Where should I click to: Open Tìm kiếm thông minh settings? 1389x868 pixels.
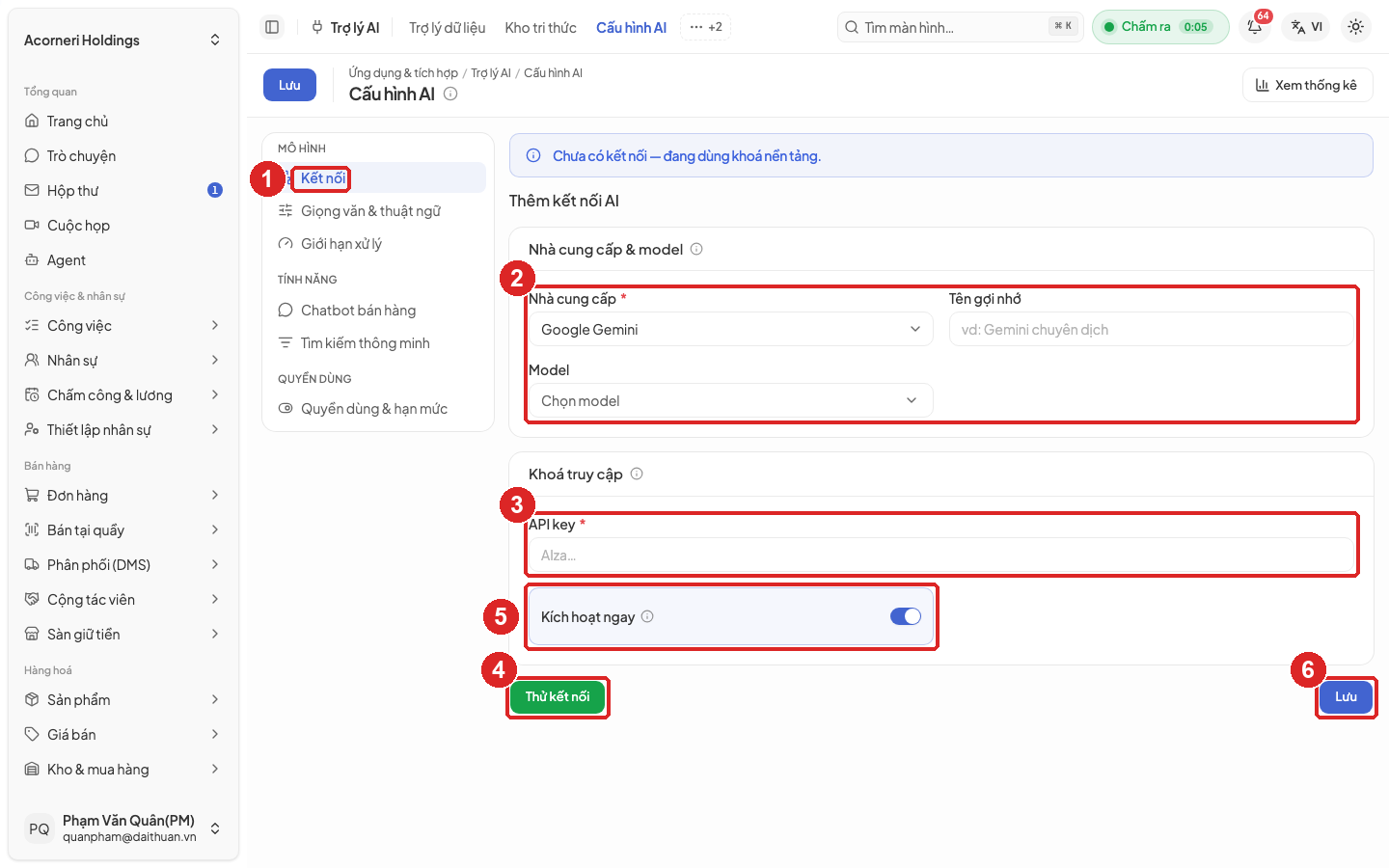[378, 343]
